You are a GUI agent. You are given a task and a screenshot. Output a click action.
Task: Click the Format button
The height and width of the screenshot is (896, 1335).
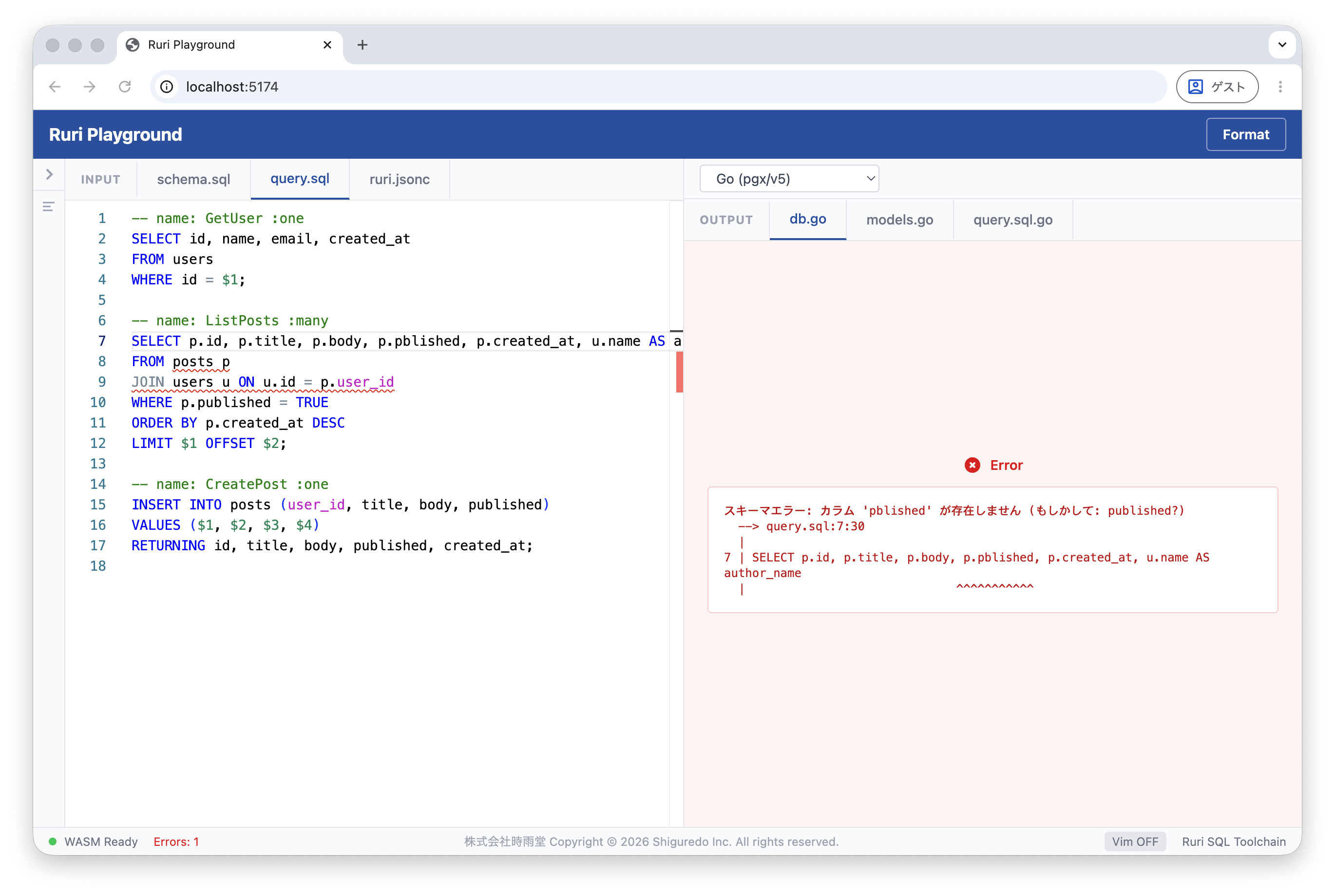[x=1245, y=134]
